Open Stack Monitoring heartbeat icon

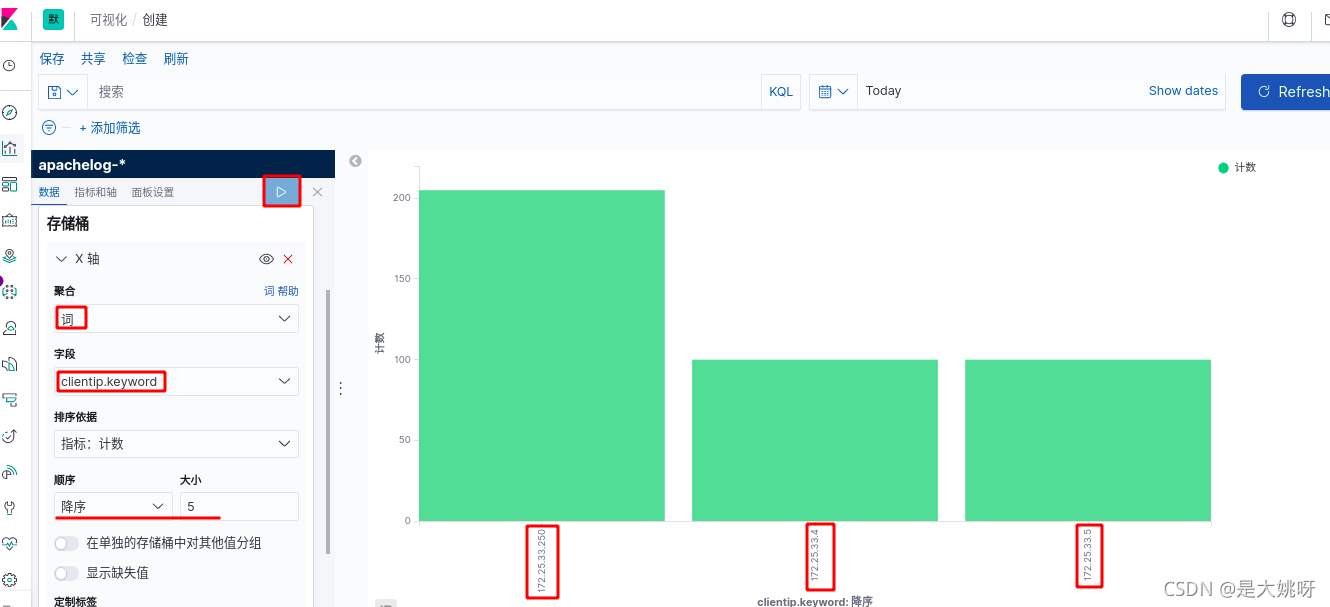click(x=10, y=544)
